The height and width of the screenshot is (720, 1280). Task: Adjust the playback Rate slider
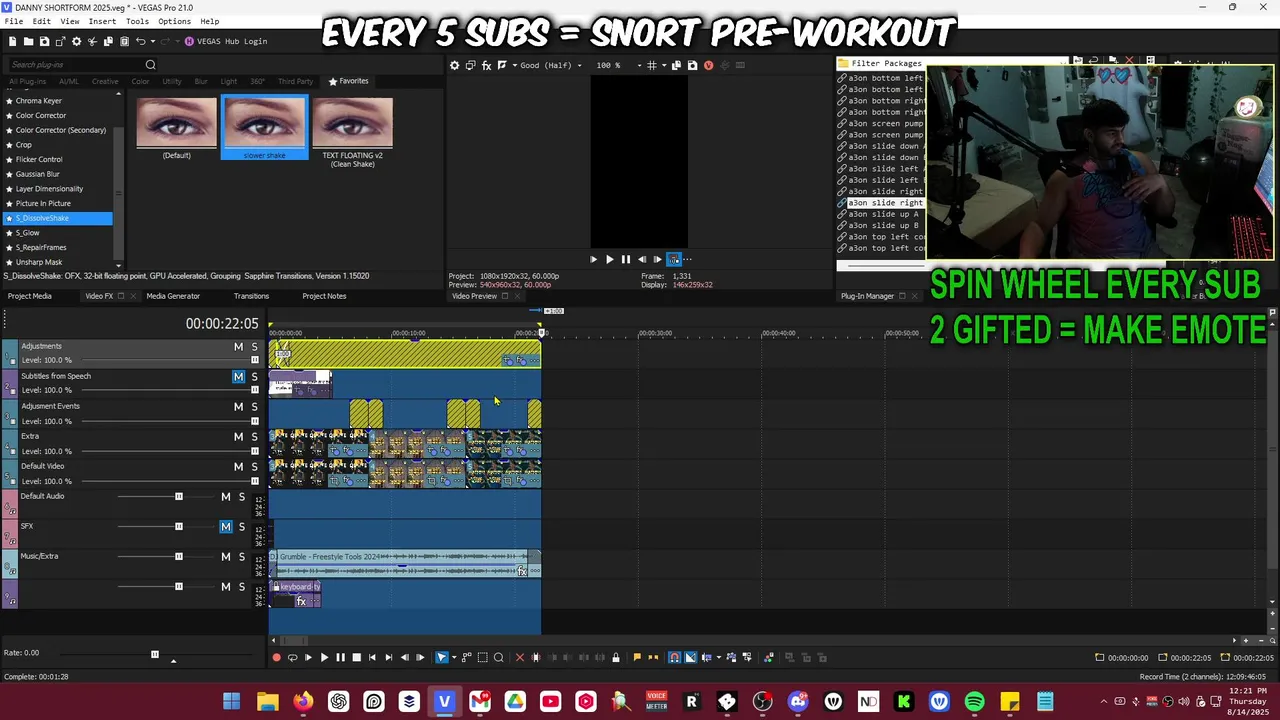(x=154, y=654)
